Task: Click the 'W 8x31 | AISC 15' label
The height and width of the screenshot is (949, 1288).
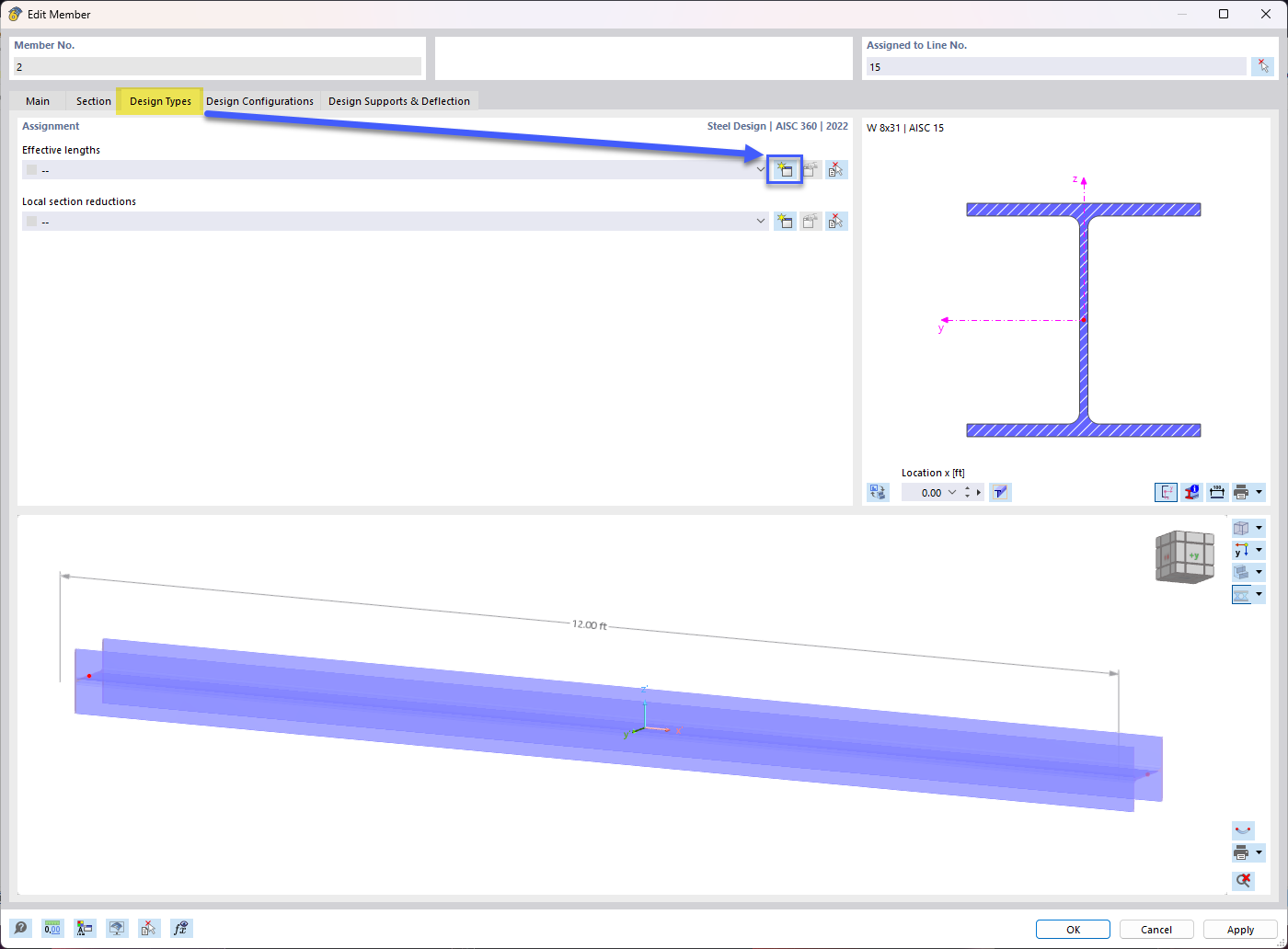Action: (905, 128)
